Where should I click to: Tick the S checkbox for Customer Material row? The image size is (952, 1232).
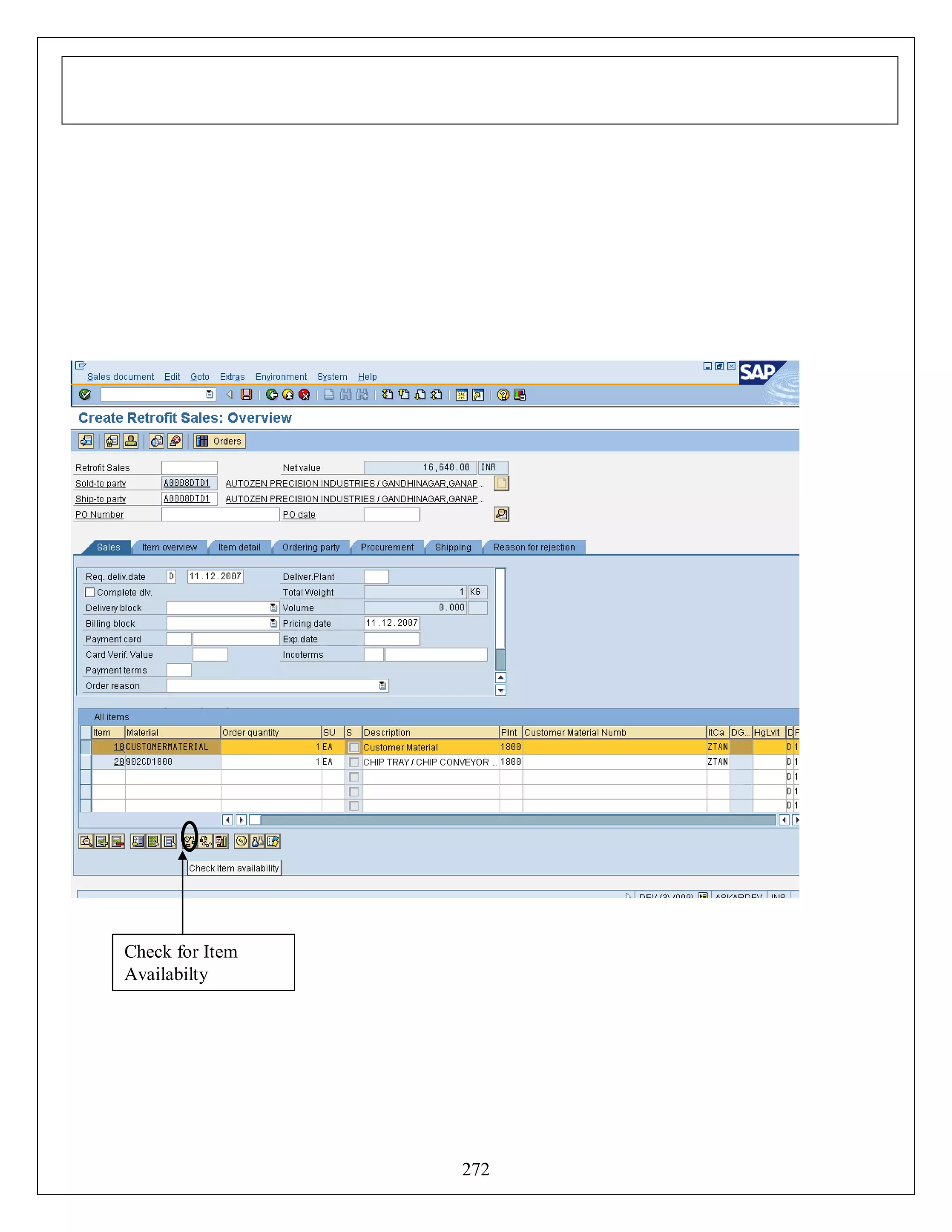(x=354, y=748)
